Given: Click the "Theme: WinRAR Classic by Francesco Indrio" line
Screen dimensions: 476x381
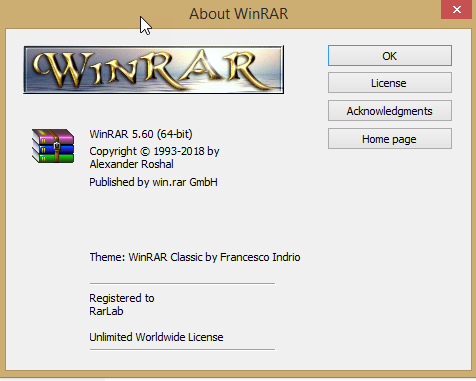Looking at the screenshot, I should pos(195,257).
